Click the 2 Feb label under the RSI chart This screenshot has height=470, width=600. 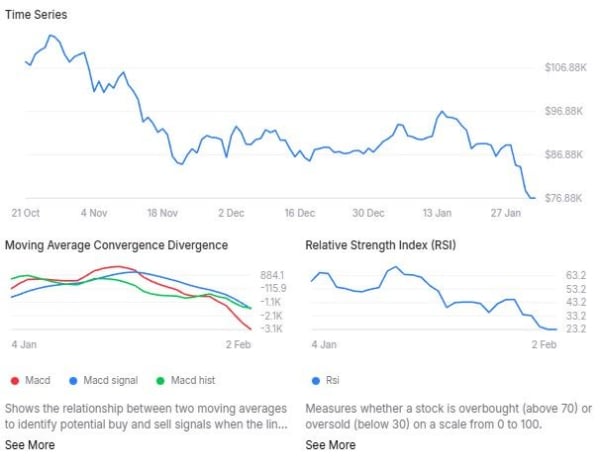tap(543, 344)
